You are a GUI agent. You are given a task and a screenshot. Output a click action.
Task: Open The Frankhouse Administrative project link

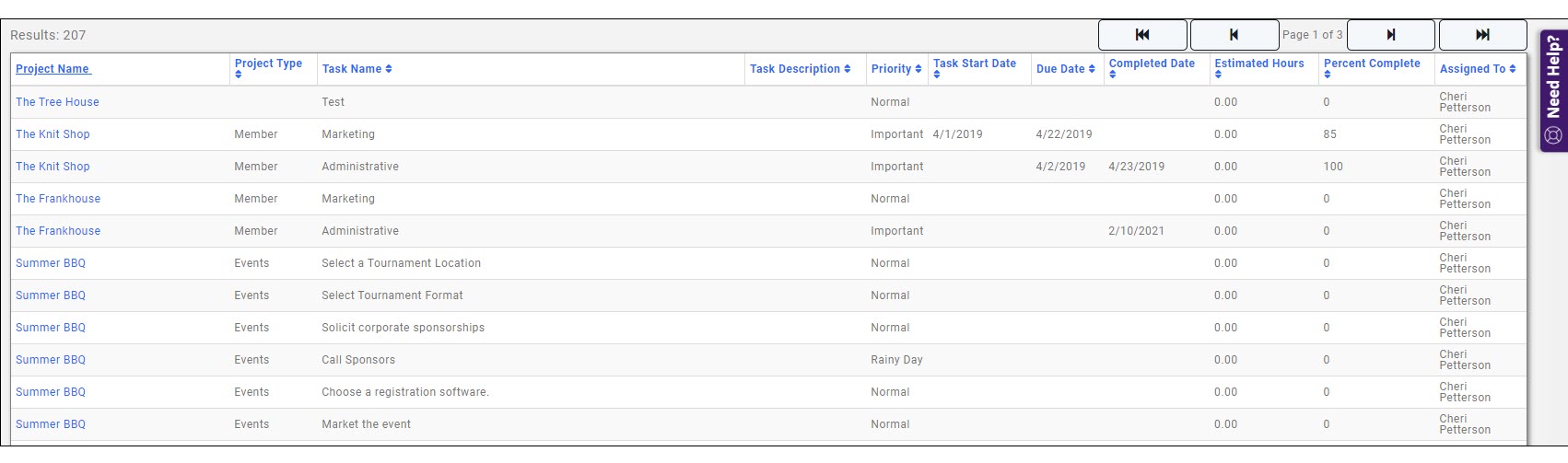[58, 231]
